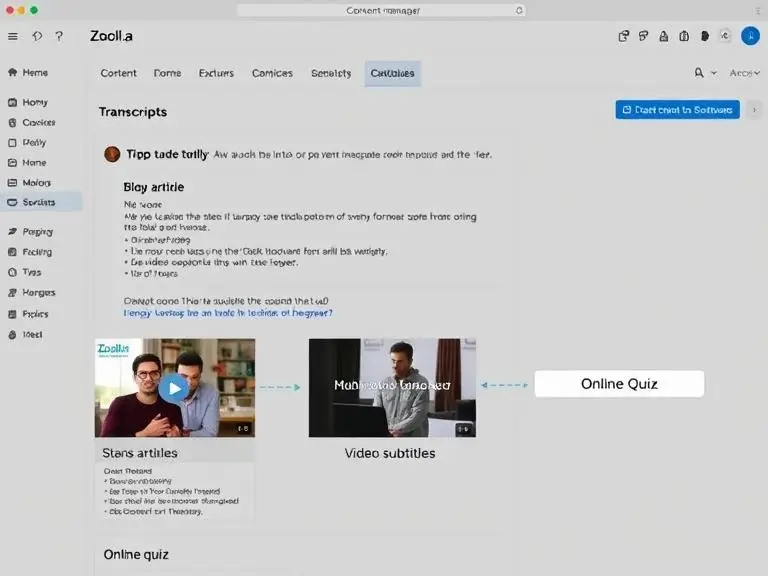Open Cocices sidebar item
Viewport: 768px width, 576px height.
click(x=32, y=122)
